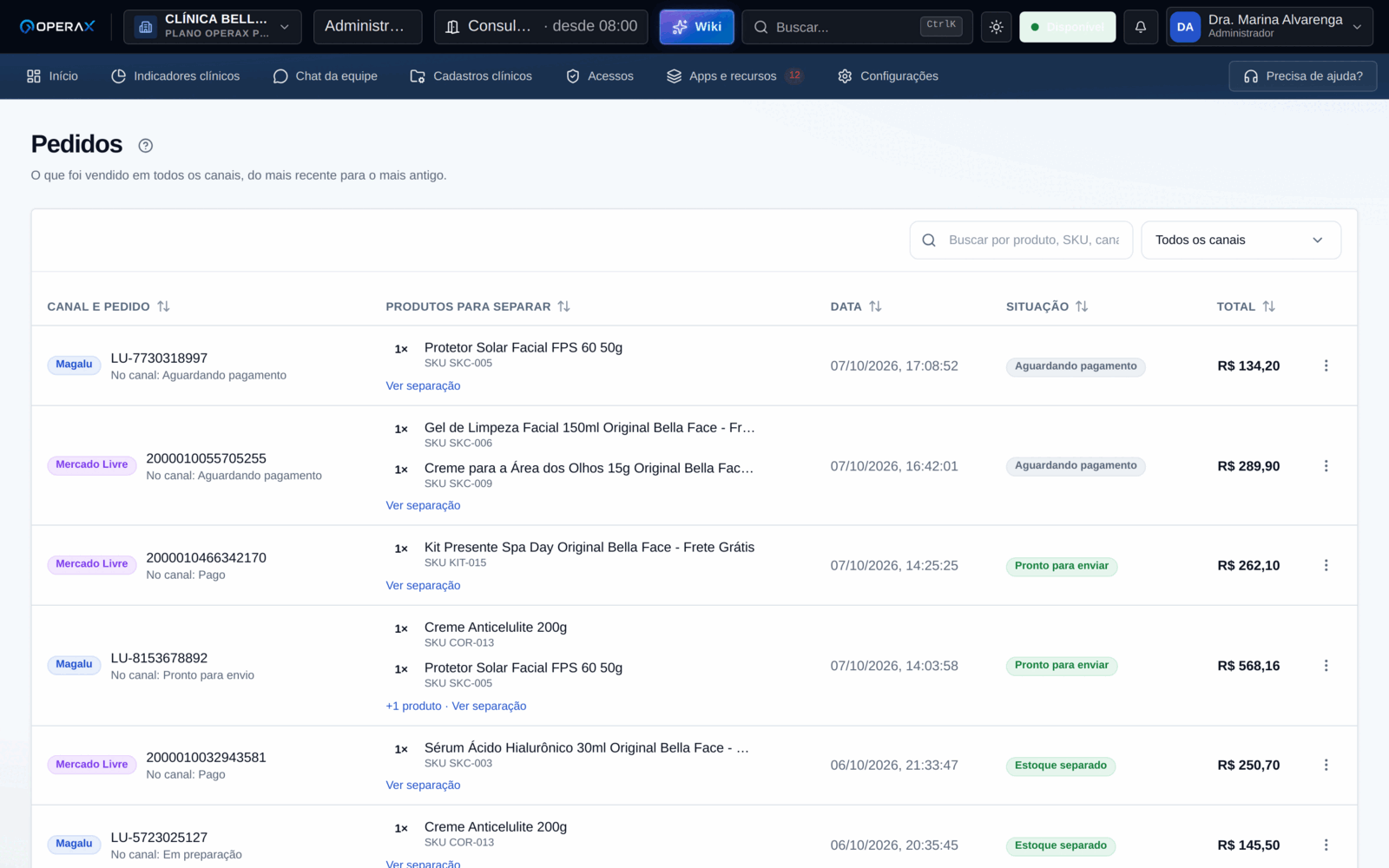The image size is (1389, 868).
Task: Open actions menu for order 2000010032943581
Action: click(x=1326, y=765)
